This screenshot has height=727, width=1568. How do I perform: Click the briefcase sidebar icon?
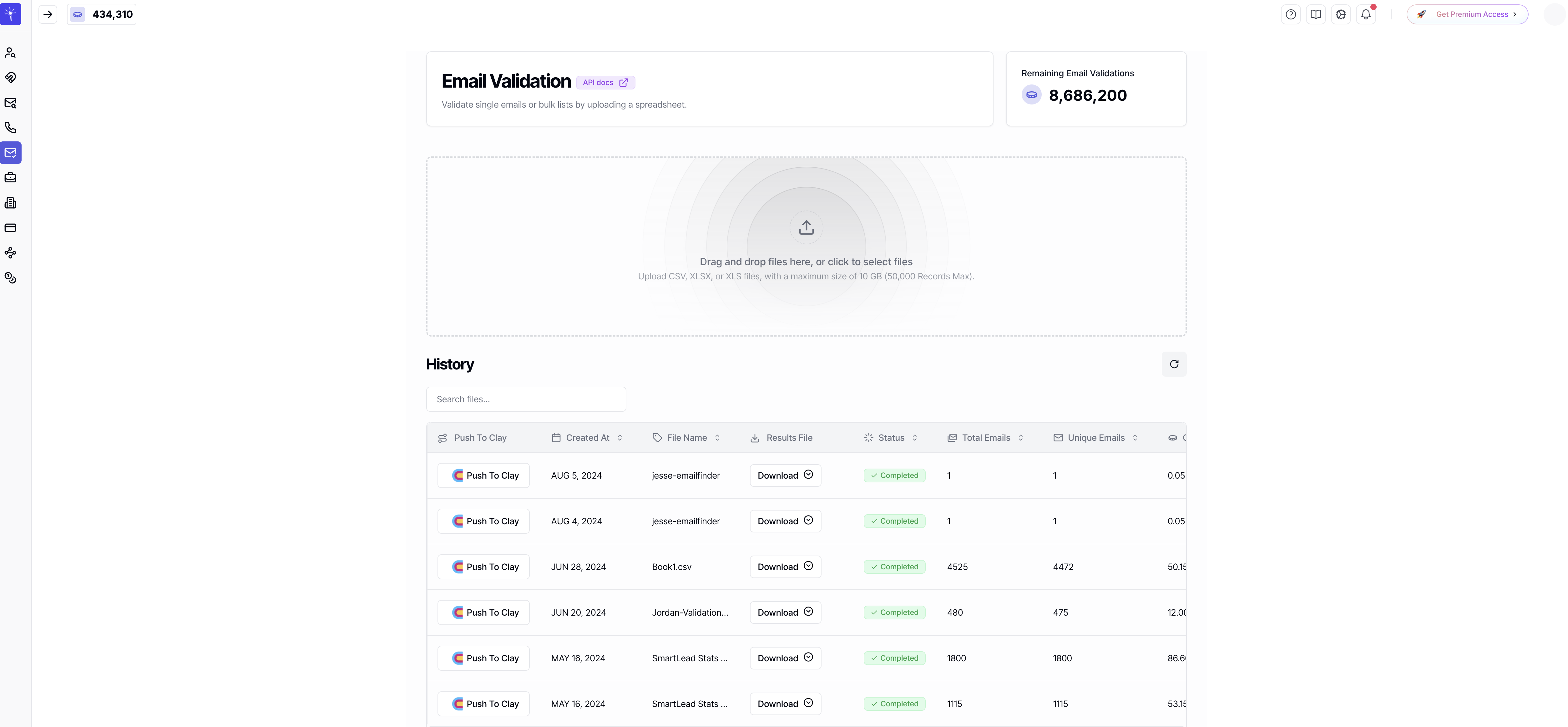10,178
